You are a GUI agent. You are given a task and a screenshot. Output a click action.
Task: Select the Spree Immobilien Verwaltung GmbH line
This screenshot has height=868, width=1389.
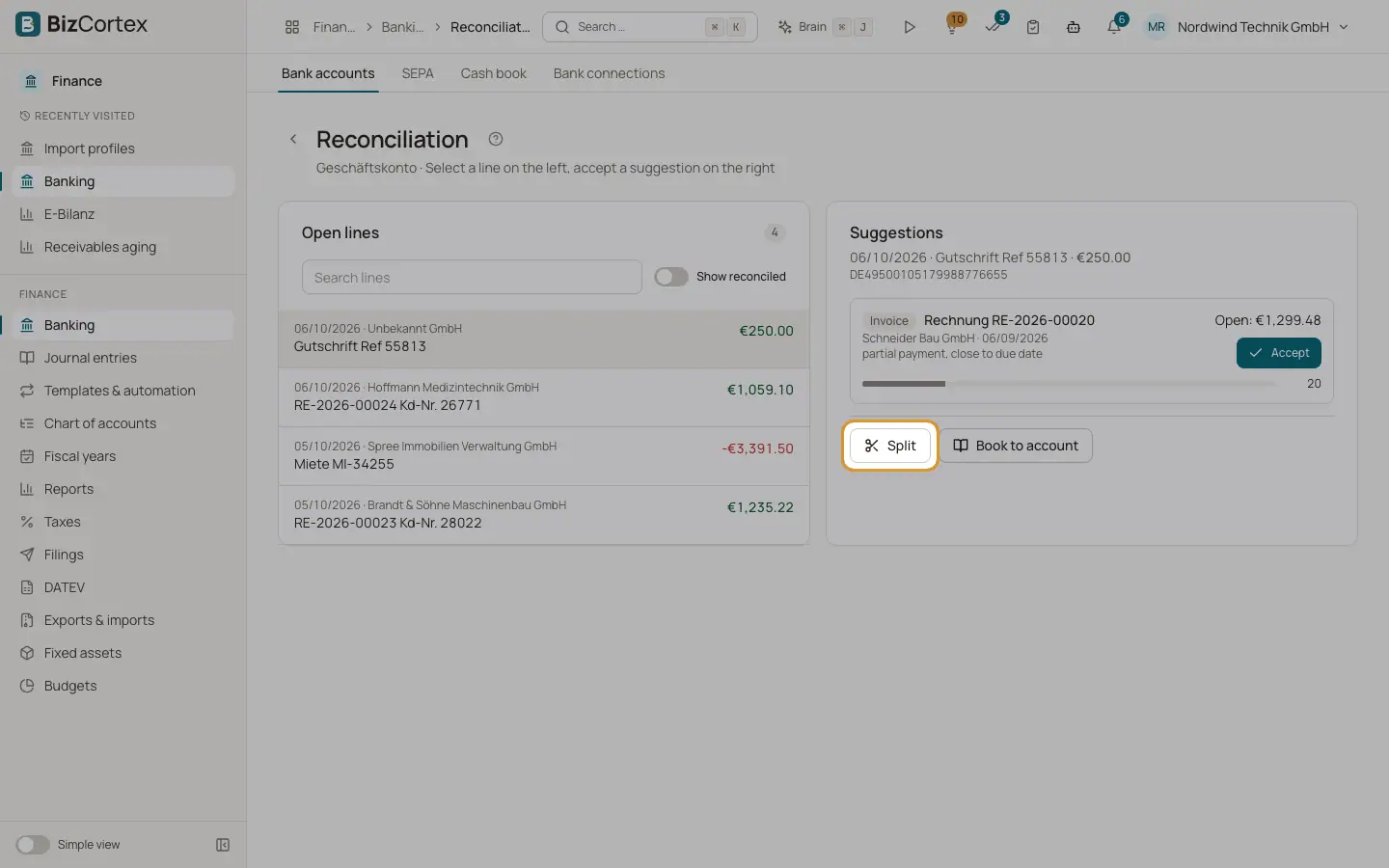(544, 456)
